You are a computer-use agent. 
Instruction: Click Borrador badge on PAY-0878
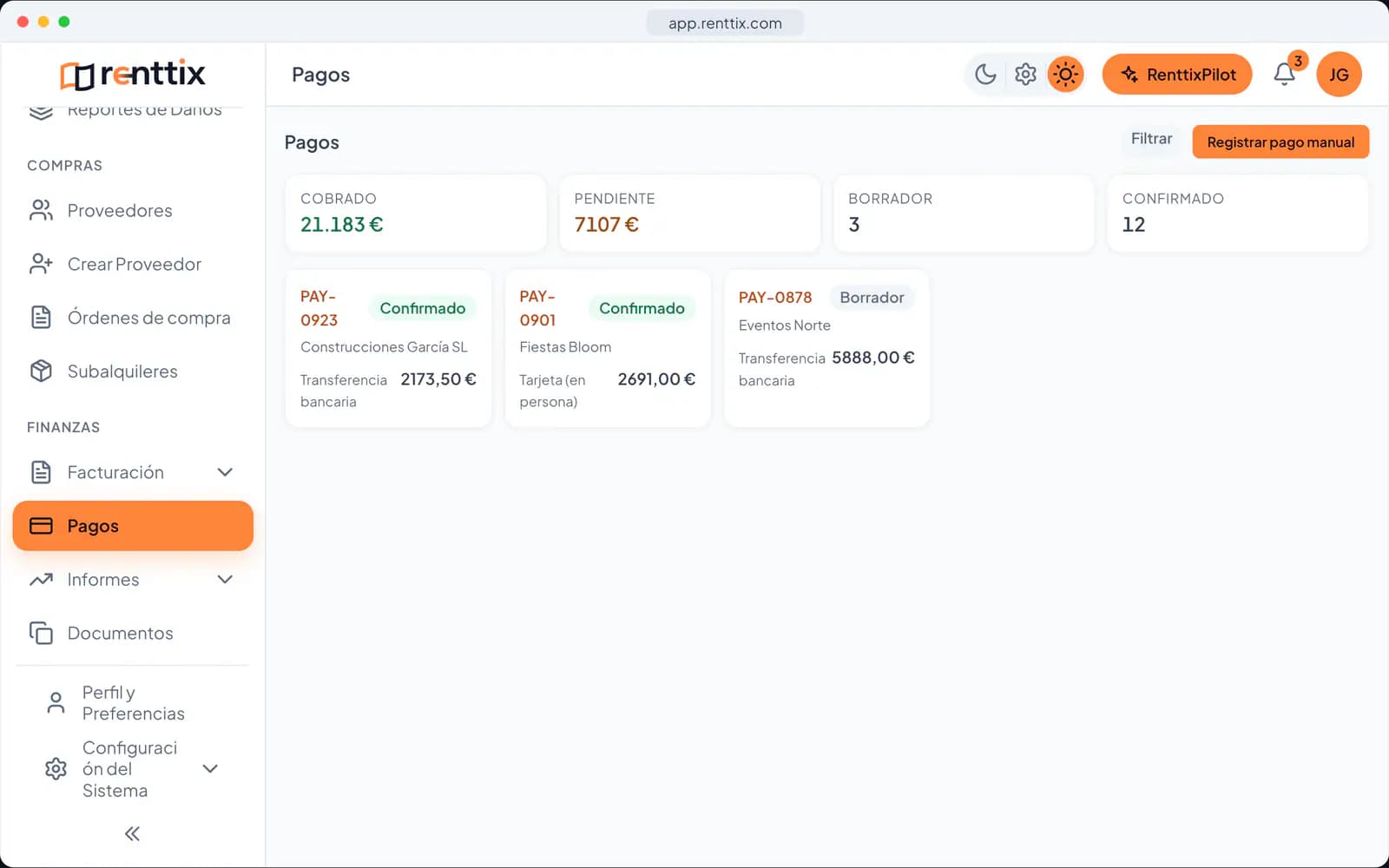872,297
